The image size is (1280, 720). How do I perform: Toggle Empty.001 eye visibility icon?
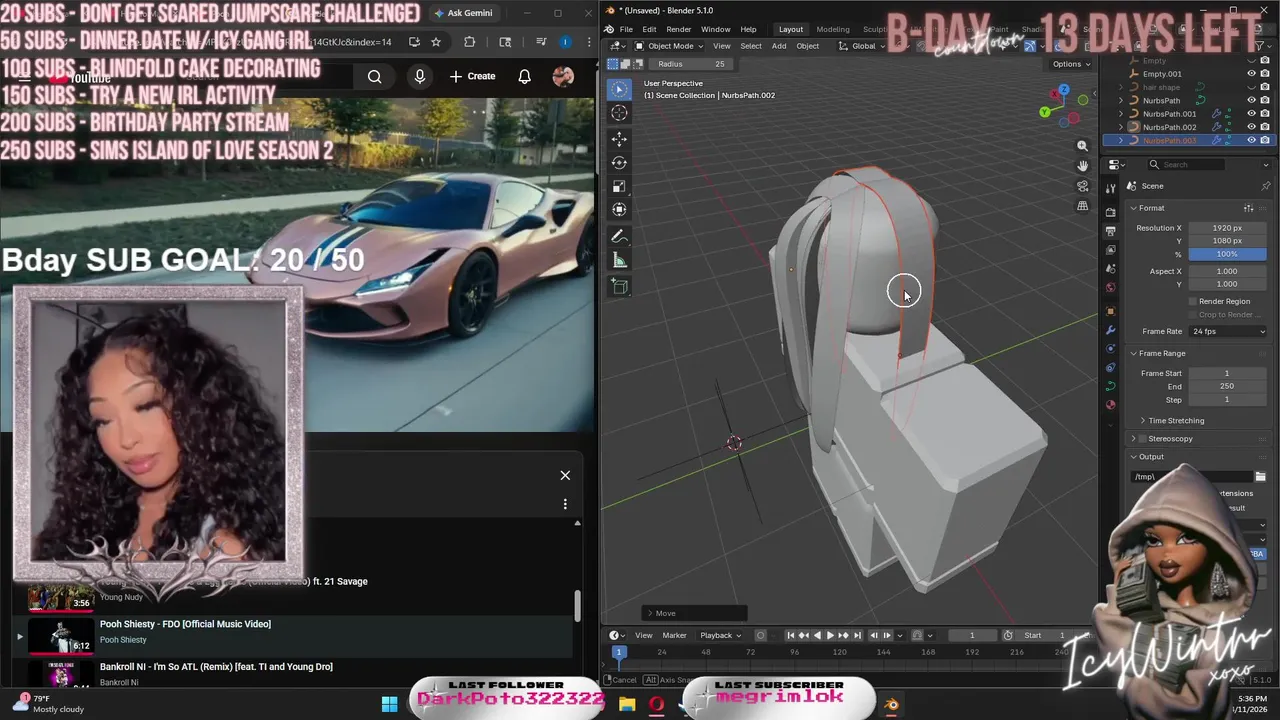(1251, 74)
